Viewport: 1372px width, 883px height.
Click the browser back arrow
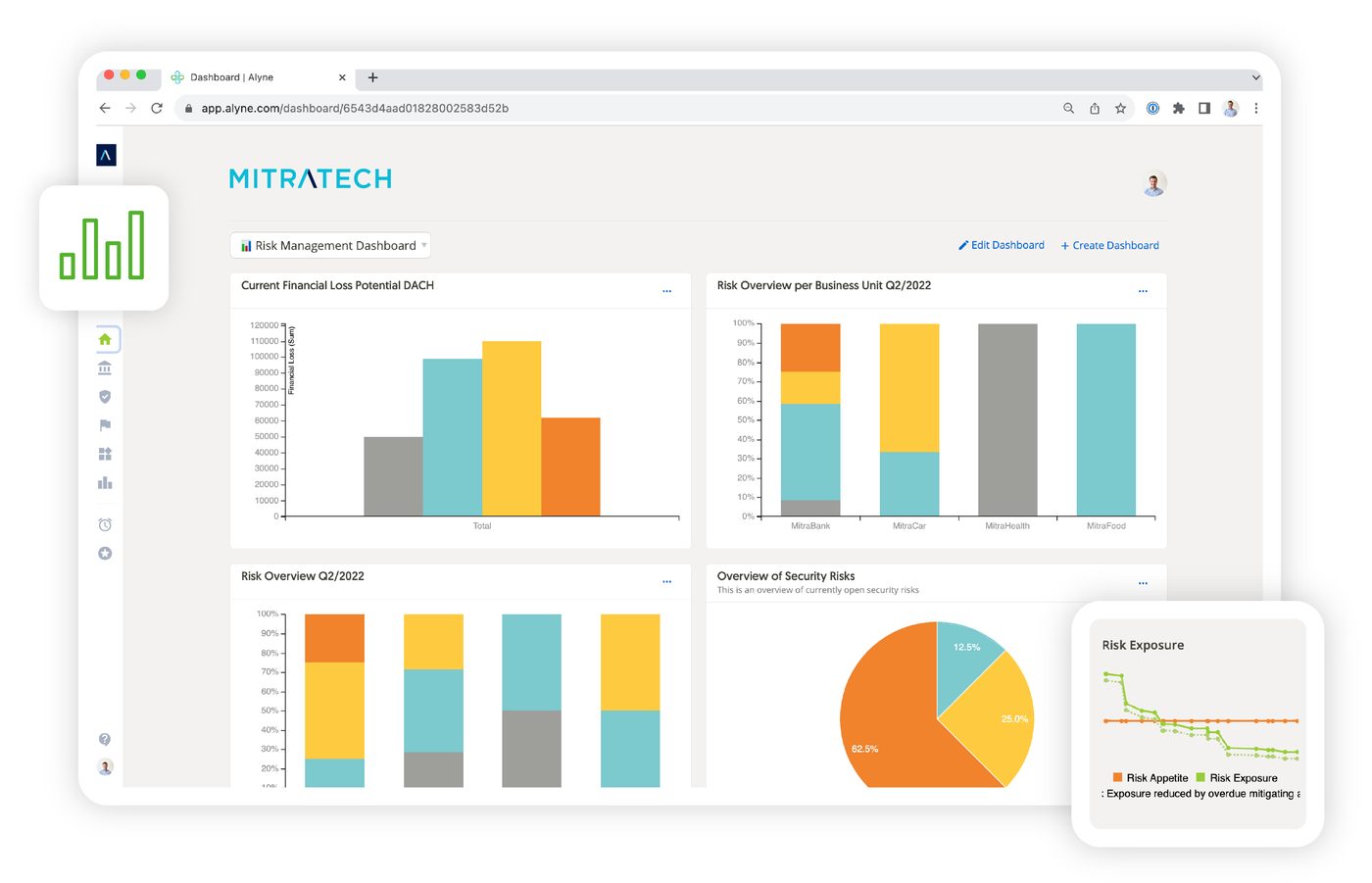point(105,108)
